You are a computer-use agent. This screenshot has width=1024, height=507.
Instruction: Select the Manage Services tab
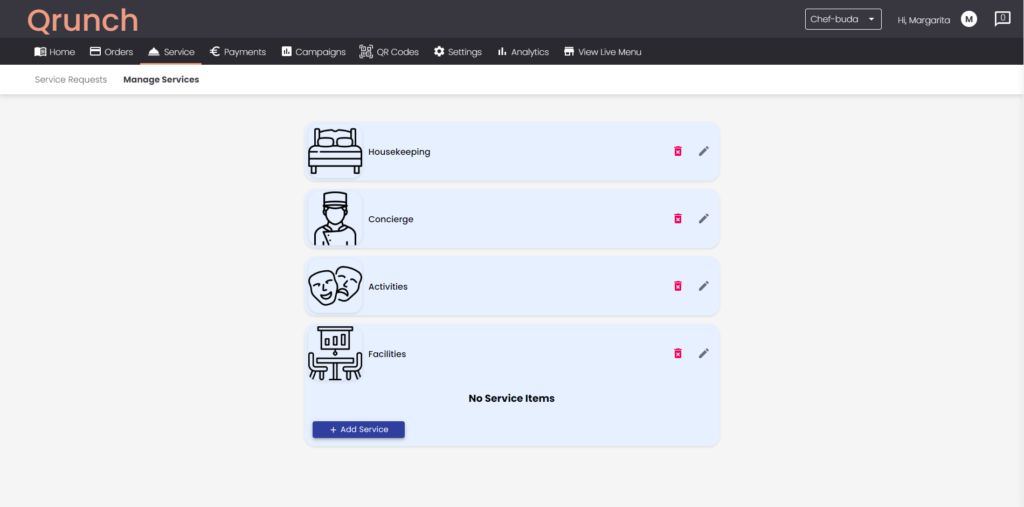[x=161, y=80]
